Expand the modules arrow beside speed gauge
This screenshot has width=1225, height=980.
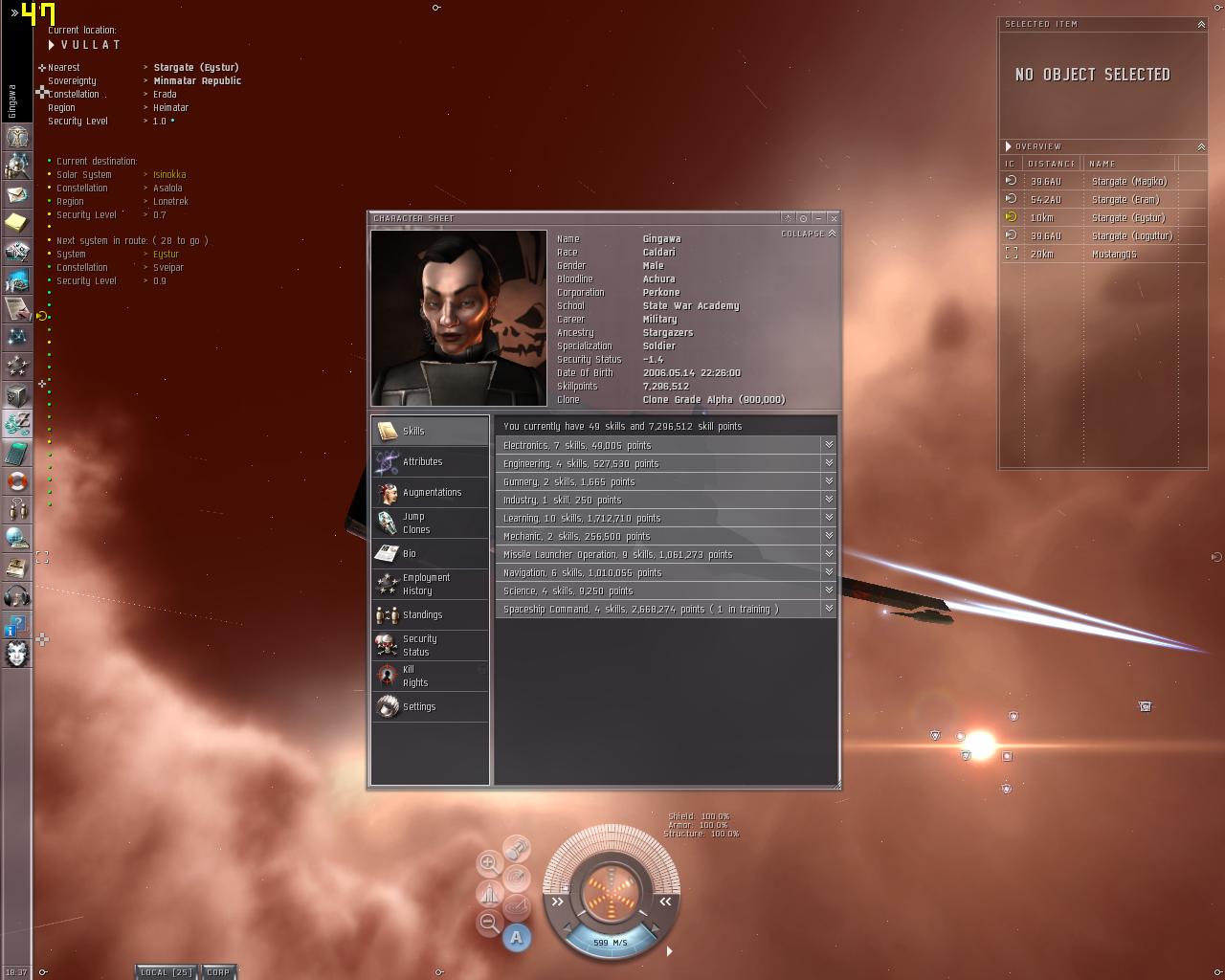669,951
